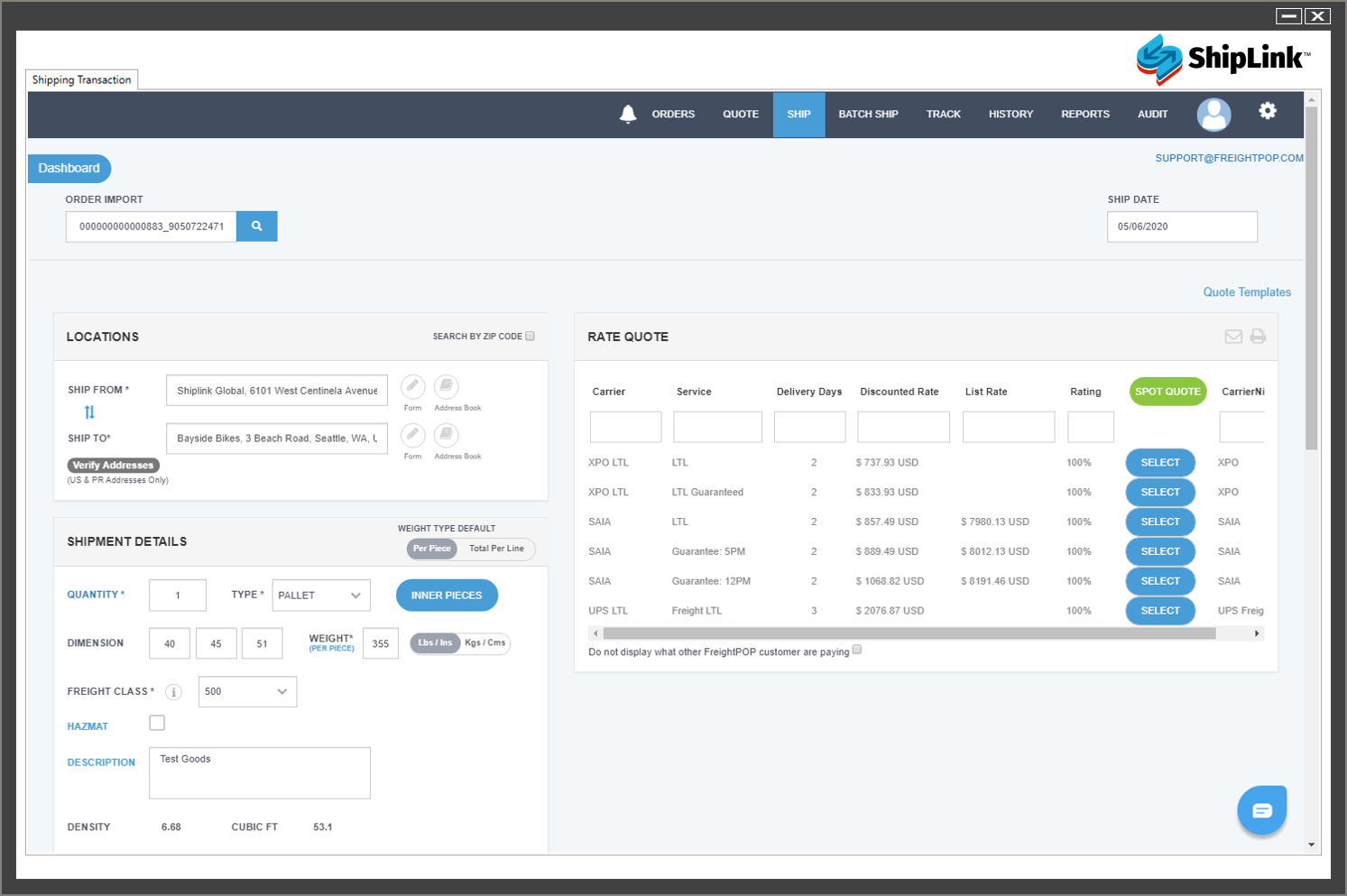Open the Type PALLET dropdown

pos(321,596)
